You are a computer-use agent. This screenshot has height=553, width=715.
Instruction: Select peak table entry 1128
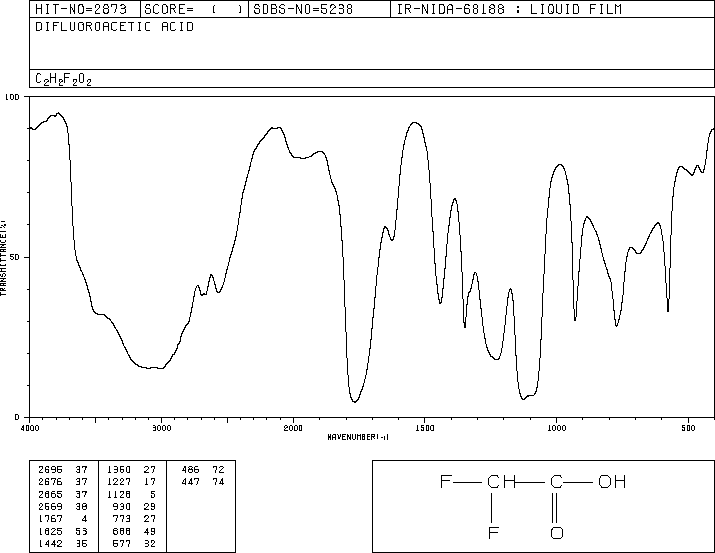pos(119,494)
